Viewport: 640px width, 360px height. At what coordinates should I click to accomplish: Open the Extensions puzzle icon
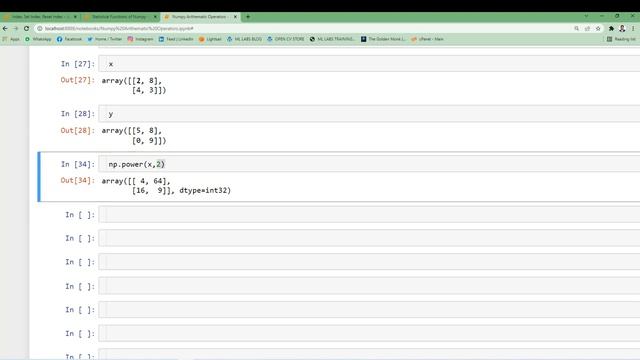[611, 29]
